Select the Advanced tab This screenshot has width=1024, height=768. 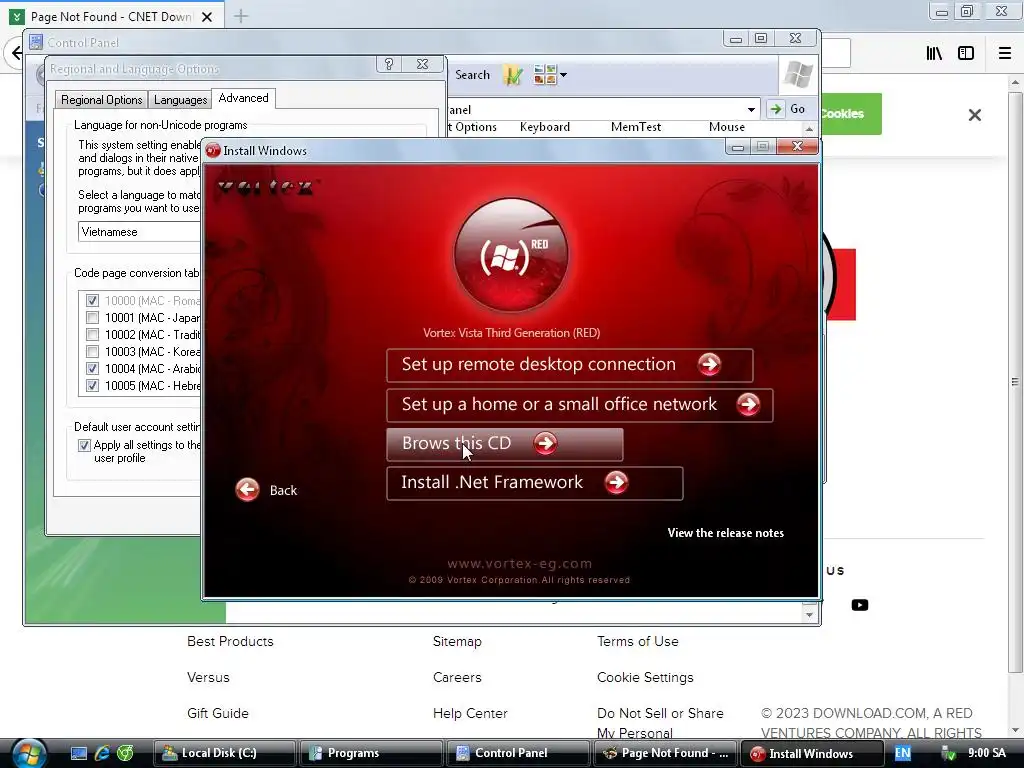243,98
